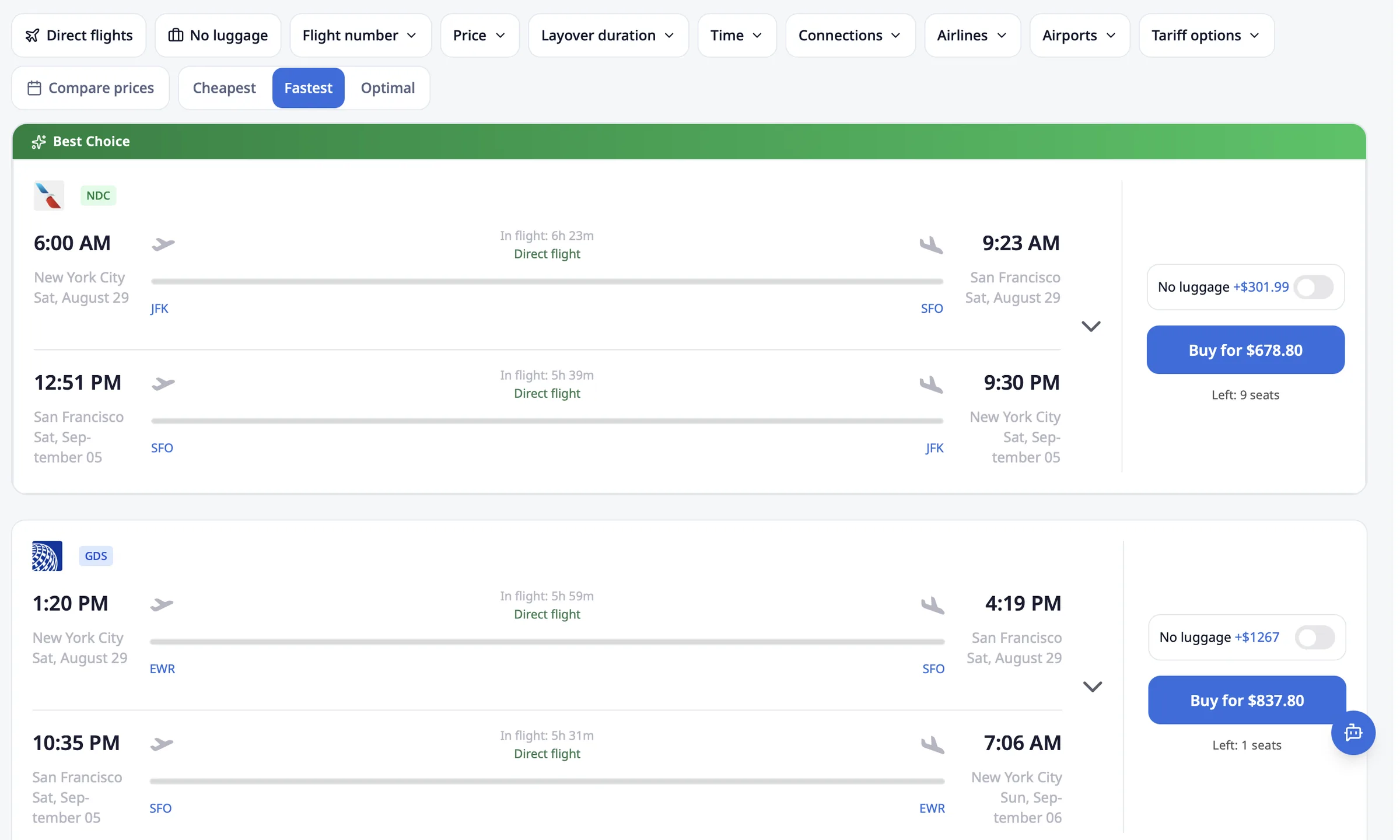Enable No luggage switch for $678.80 offer
Image resolution: width=1400 pixels, height=840 pixels.
tap(1313, 287)
